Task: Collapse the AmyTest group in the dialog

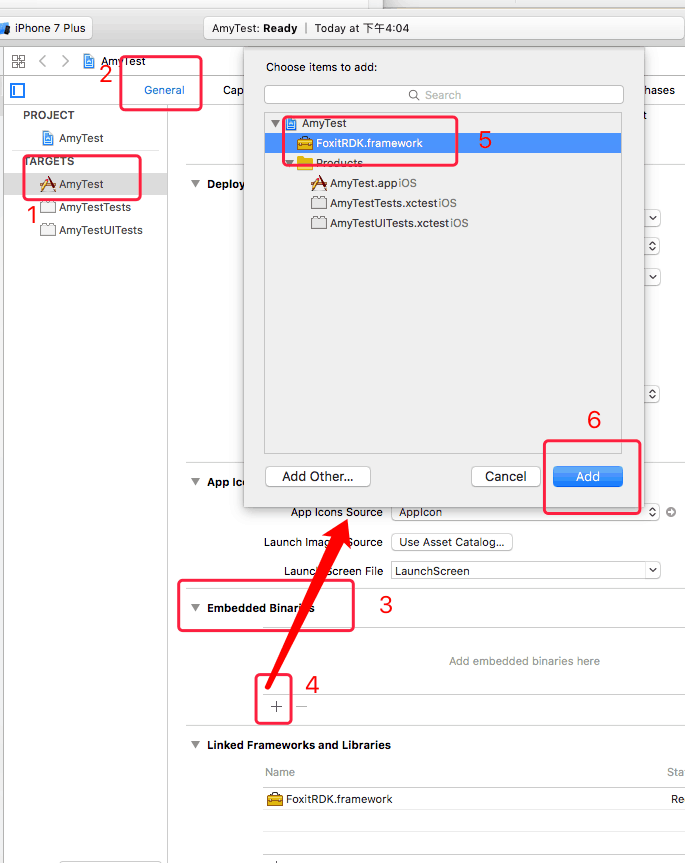Action: click(x=275, y=124)
